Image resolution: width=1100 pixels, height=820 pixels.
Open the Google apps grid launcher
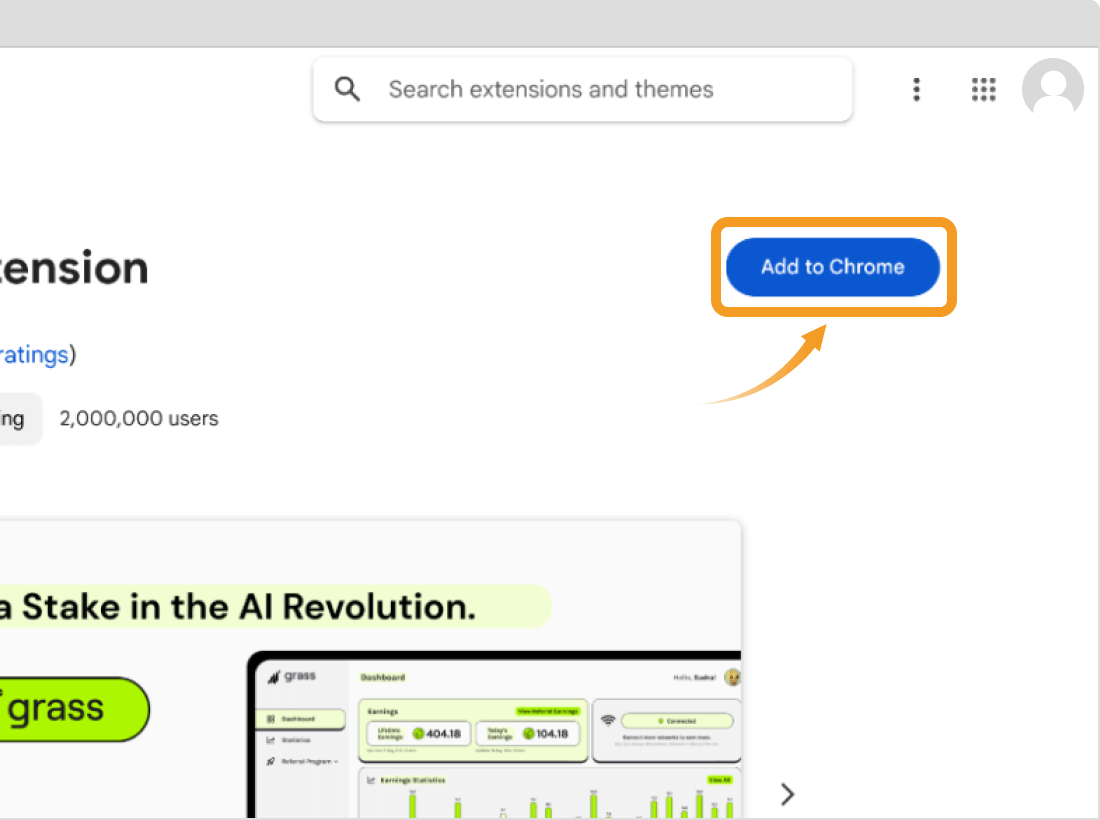(x=984, y=90)
